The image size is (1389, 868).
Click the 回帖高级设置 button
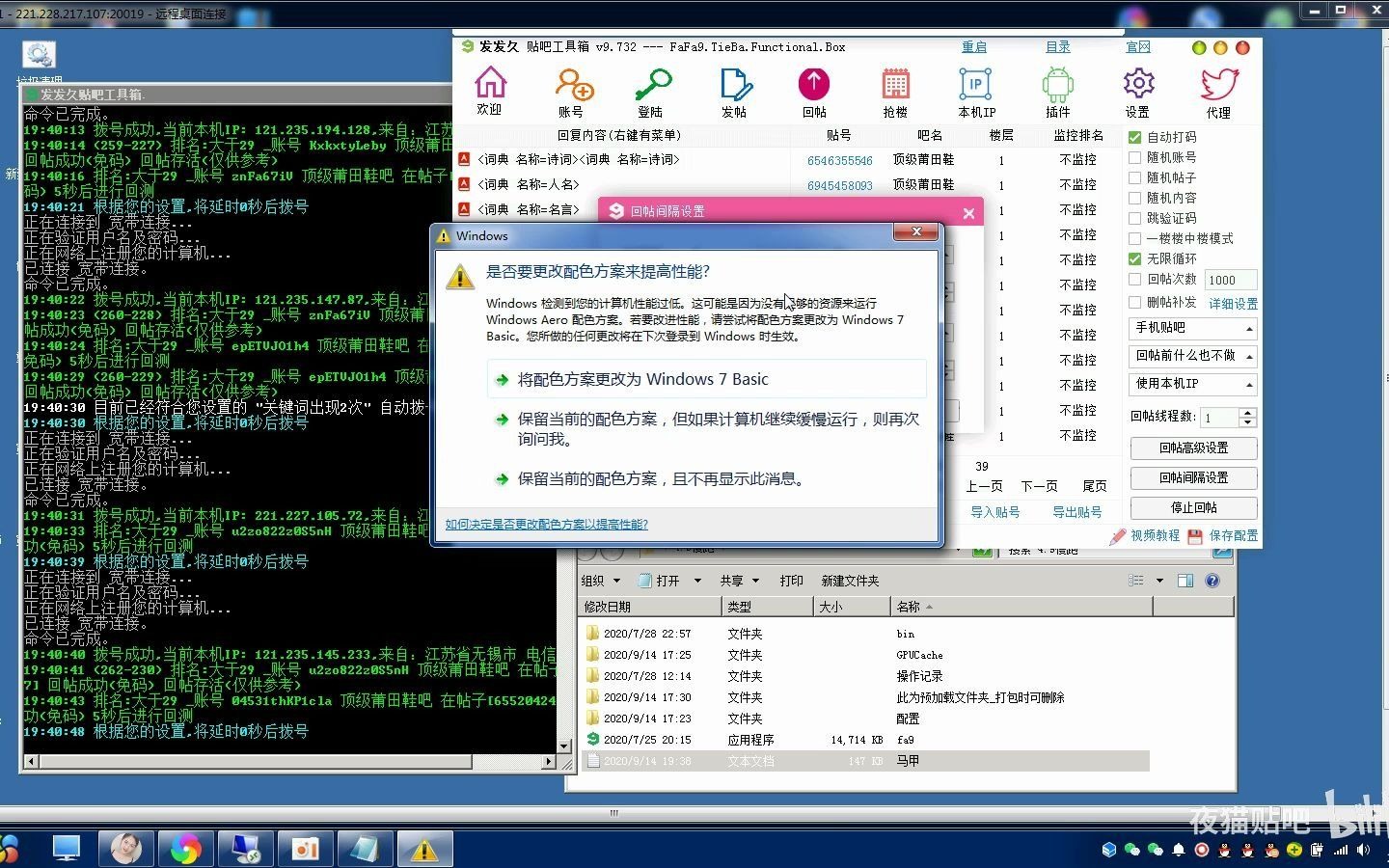click(1194, 448)
